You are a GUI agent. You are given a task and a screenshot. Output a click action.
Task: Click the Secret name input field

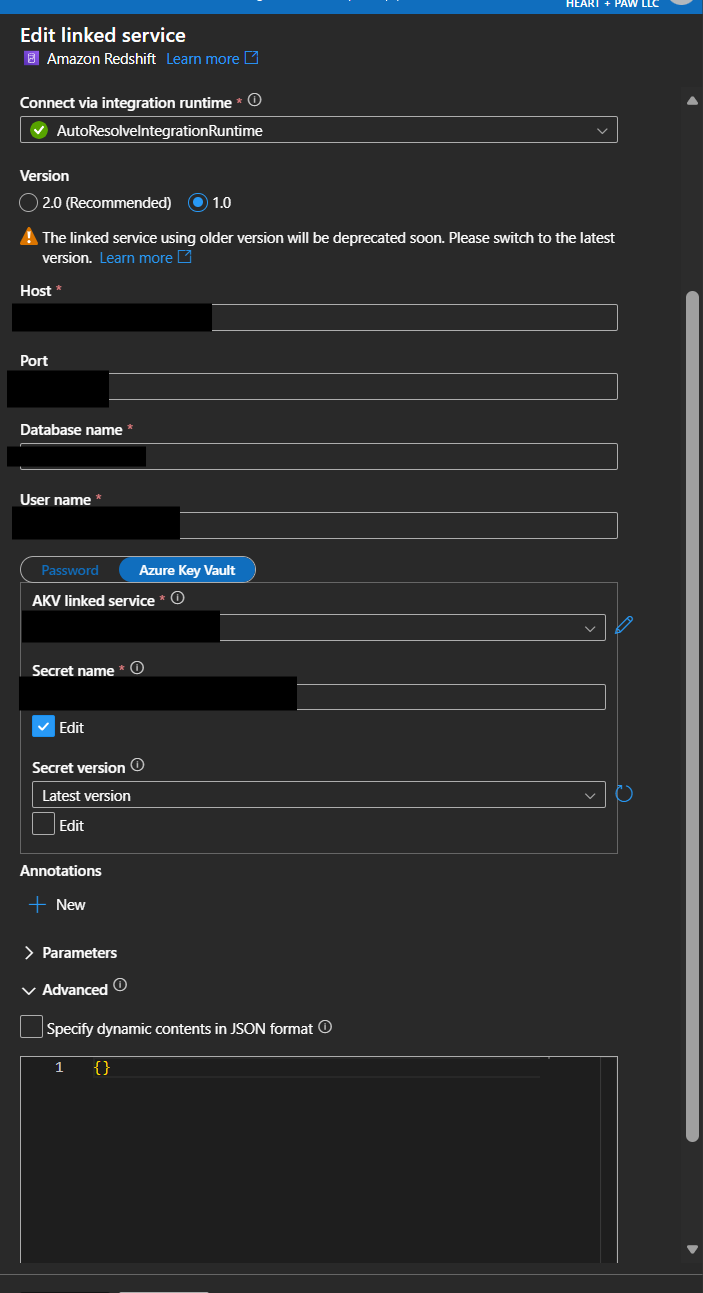319,697
